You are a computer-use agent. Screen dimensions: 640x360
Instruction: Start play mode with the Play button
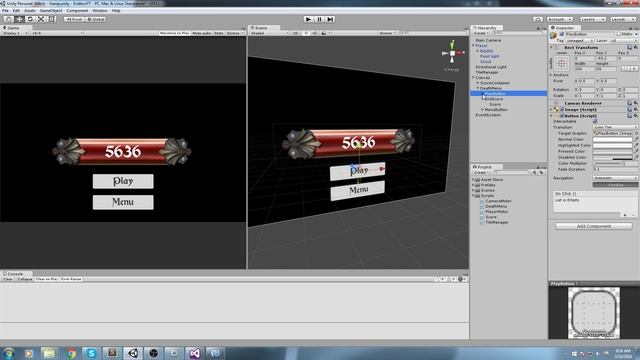309,19
